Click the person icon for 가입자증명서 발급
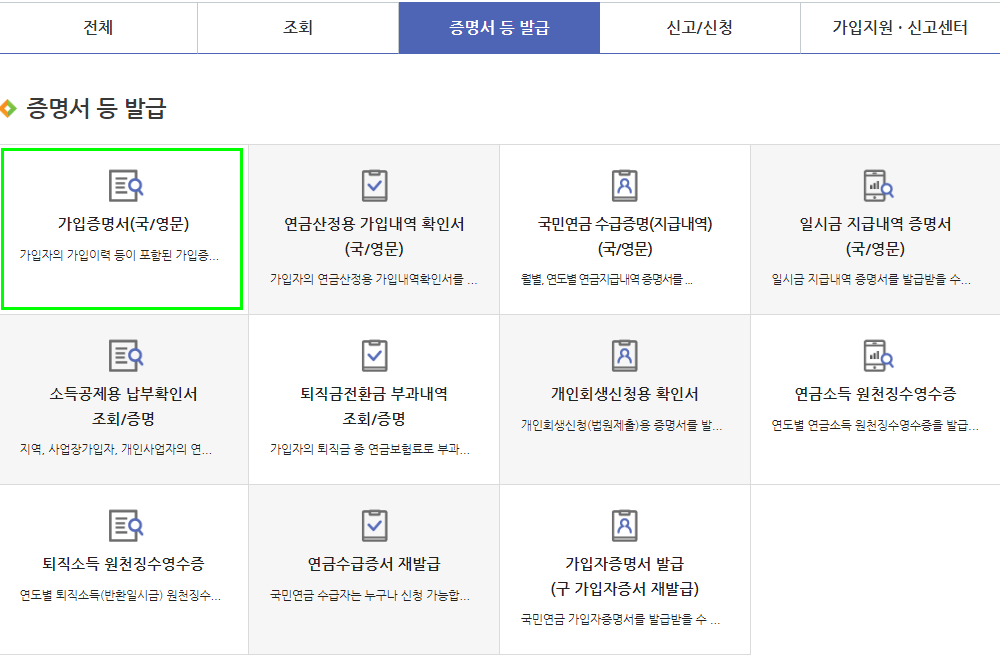Screen dimensions: 1000x658 coord(623,525)
